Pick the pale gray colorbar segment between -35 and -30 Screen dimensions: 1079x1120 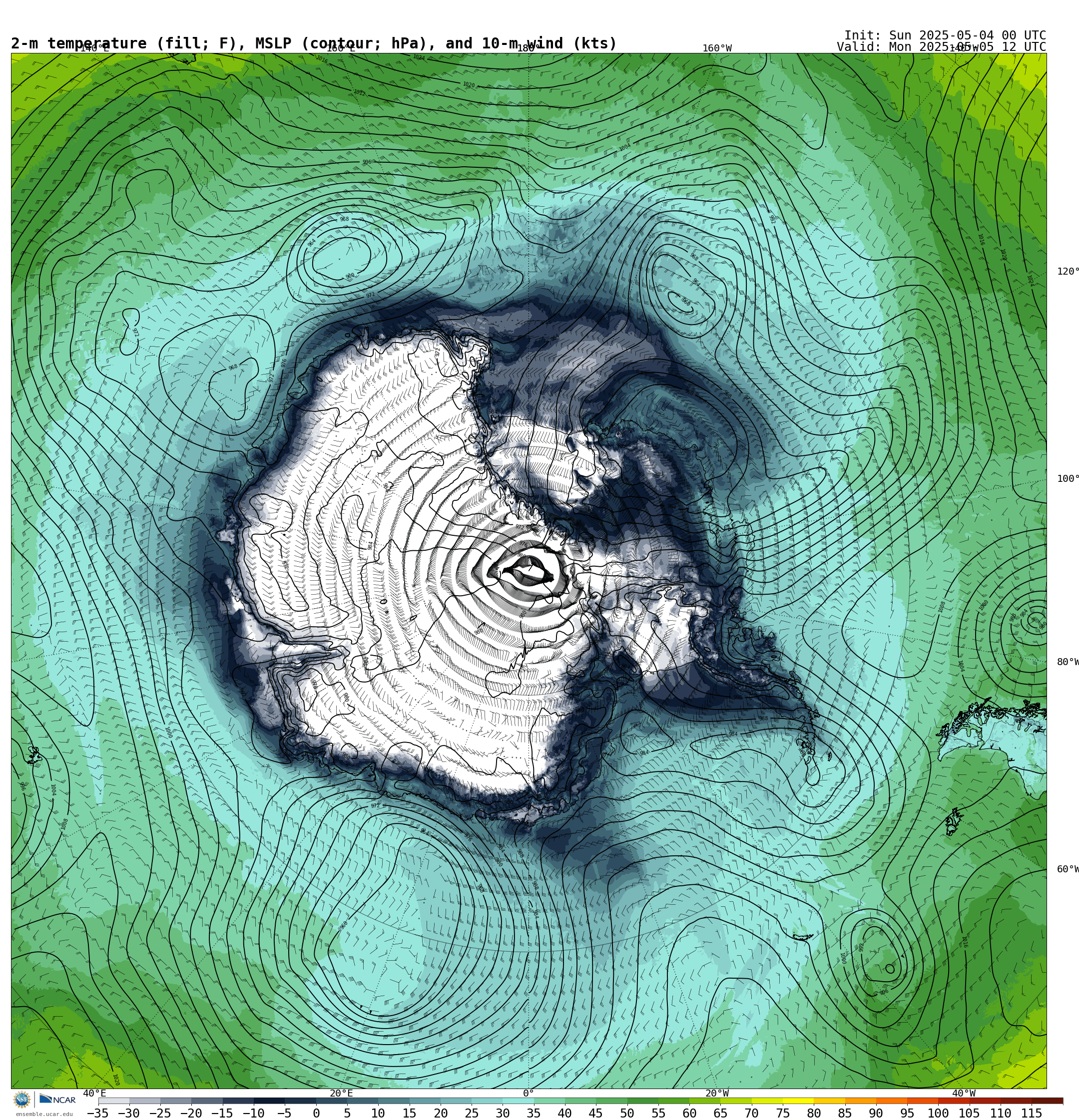(113, 1101)
